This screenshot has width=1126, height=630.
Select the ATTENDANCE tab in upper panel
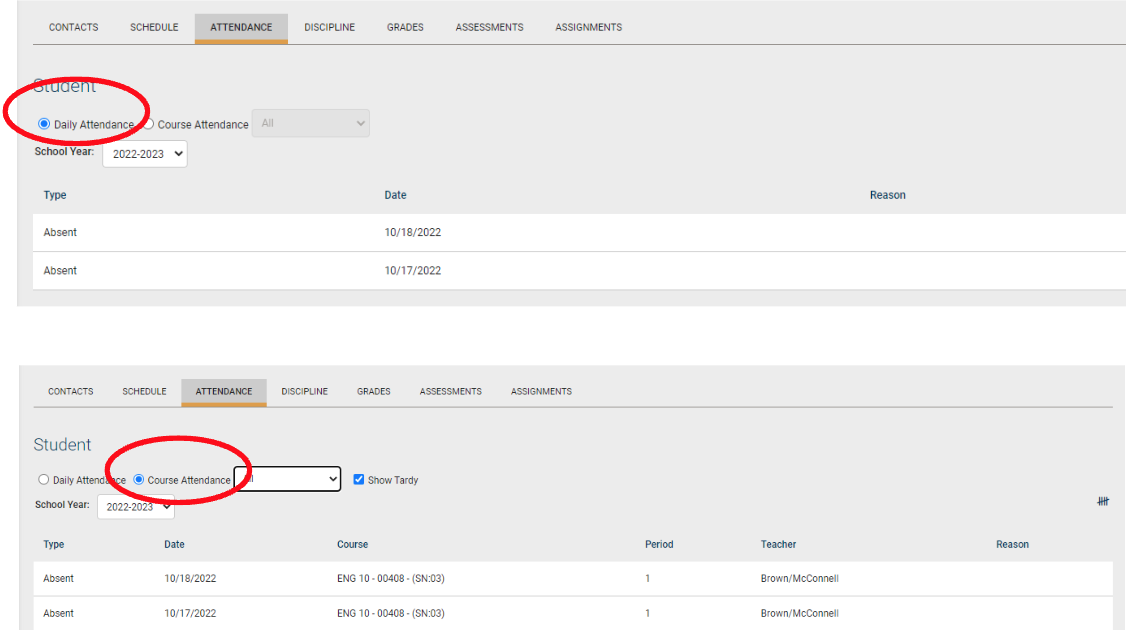[241, 27]
